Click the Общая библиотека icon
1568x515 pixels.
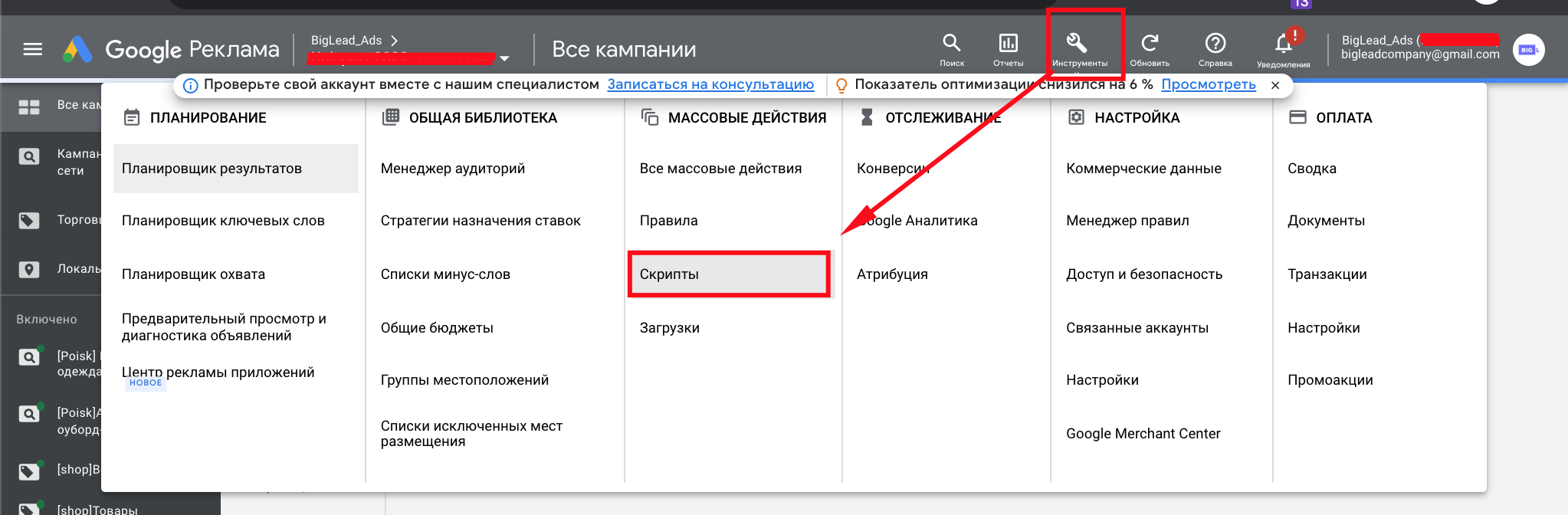(391, 116)
